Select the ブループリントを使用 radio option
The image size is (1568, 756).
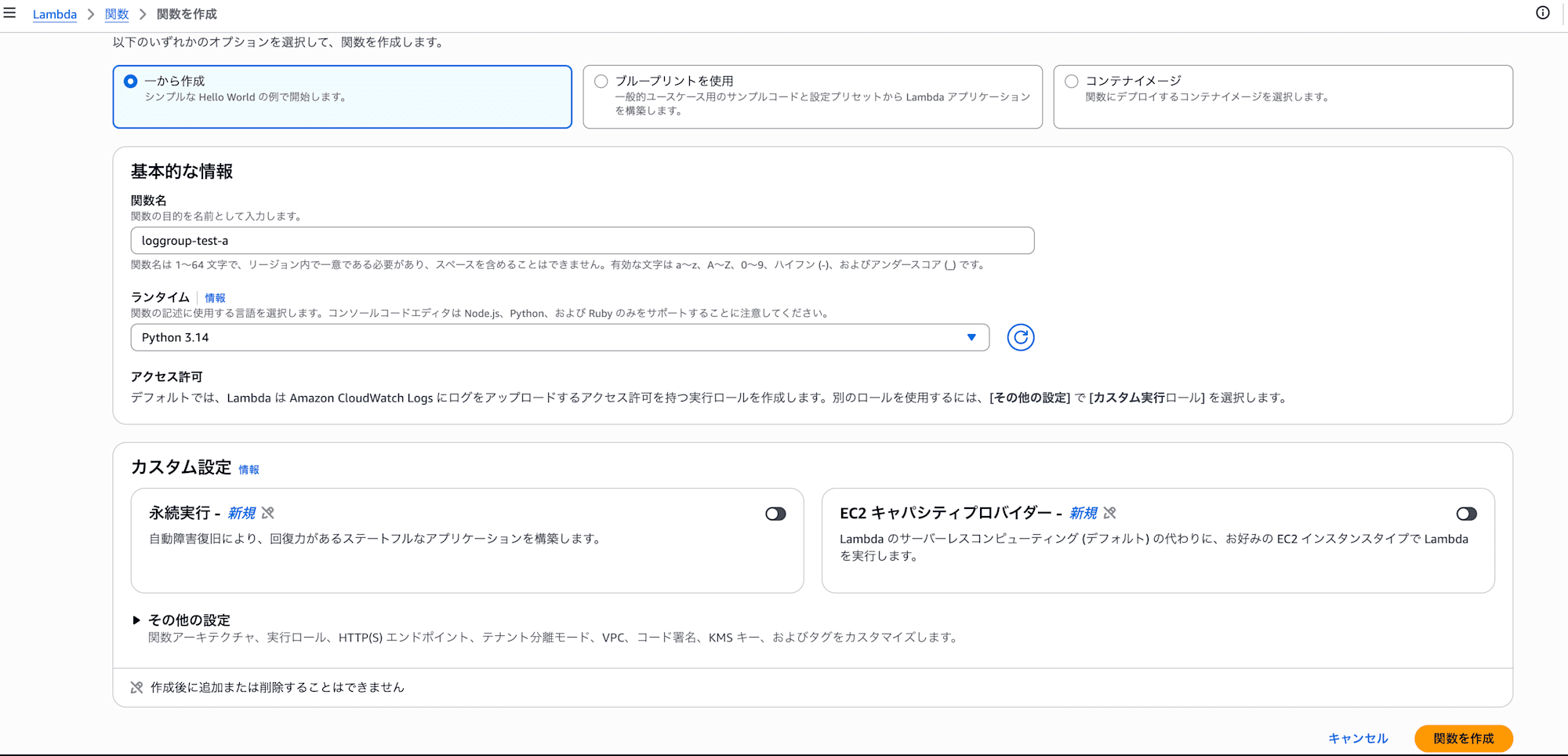pyautogui.click(x=601, y=82)
